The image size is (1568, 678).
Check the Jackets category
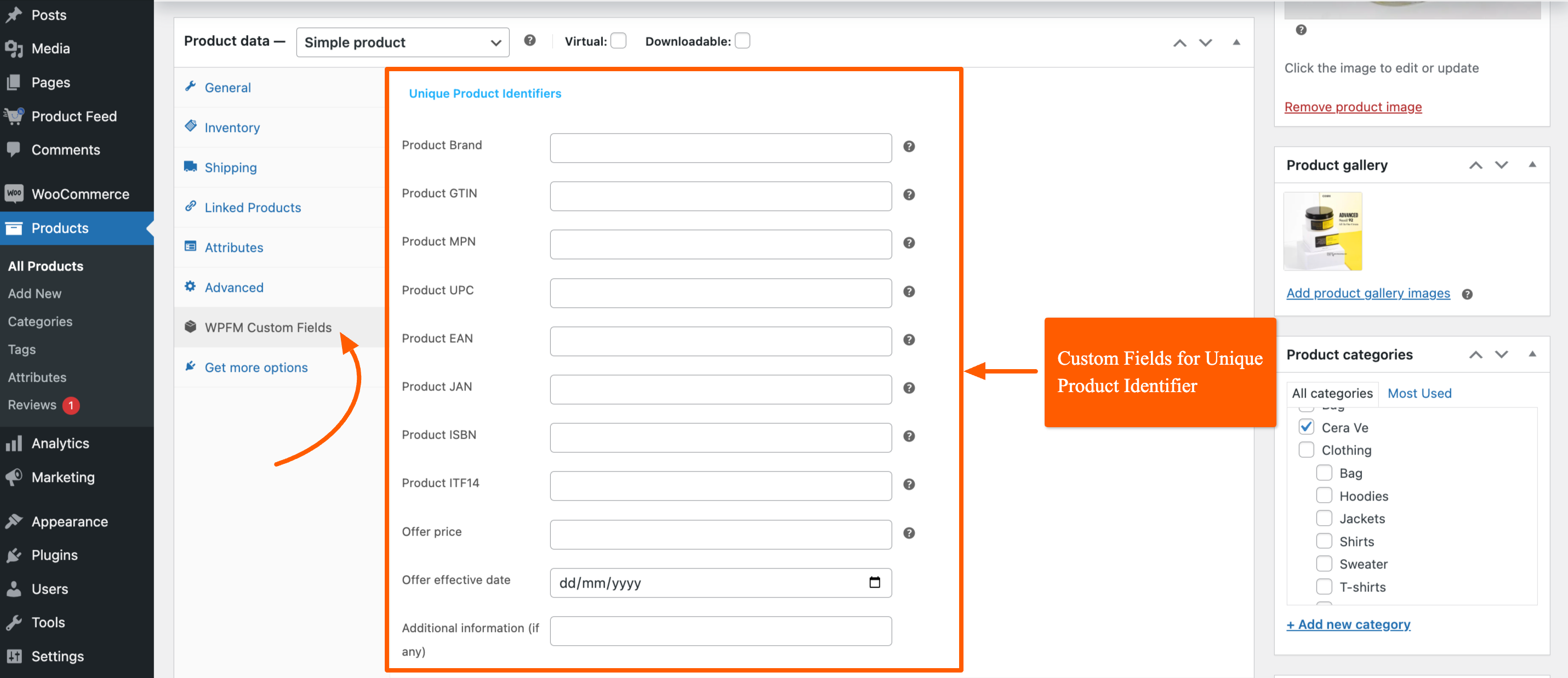point(1324,518)
